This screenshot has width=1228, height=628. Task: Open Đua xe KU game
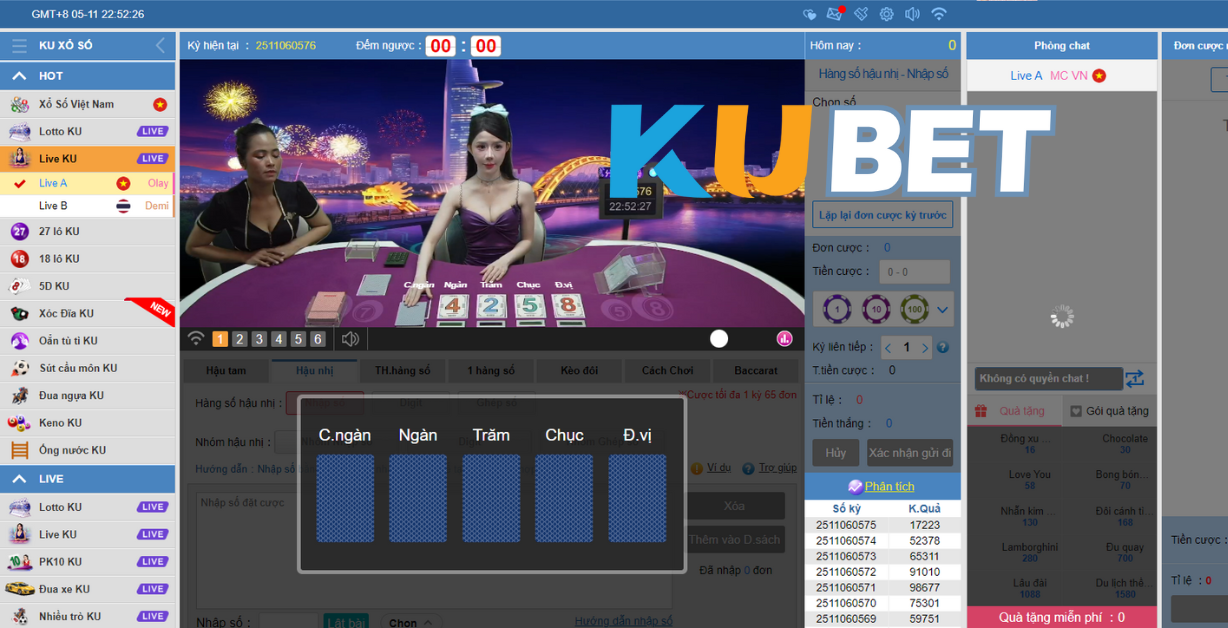(x=87, y=589)
